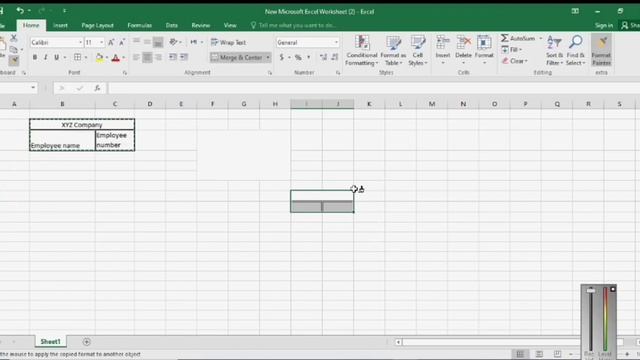The height and width of the screenshot is (360, 640).
Task: Click the Merge & Center button
Action: pyautogui.click(x=237, y=58)
